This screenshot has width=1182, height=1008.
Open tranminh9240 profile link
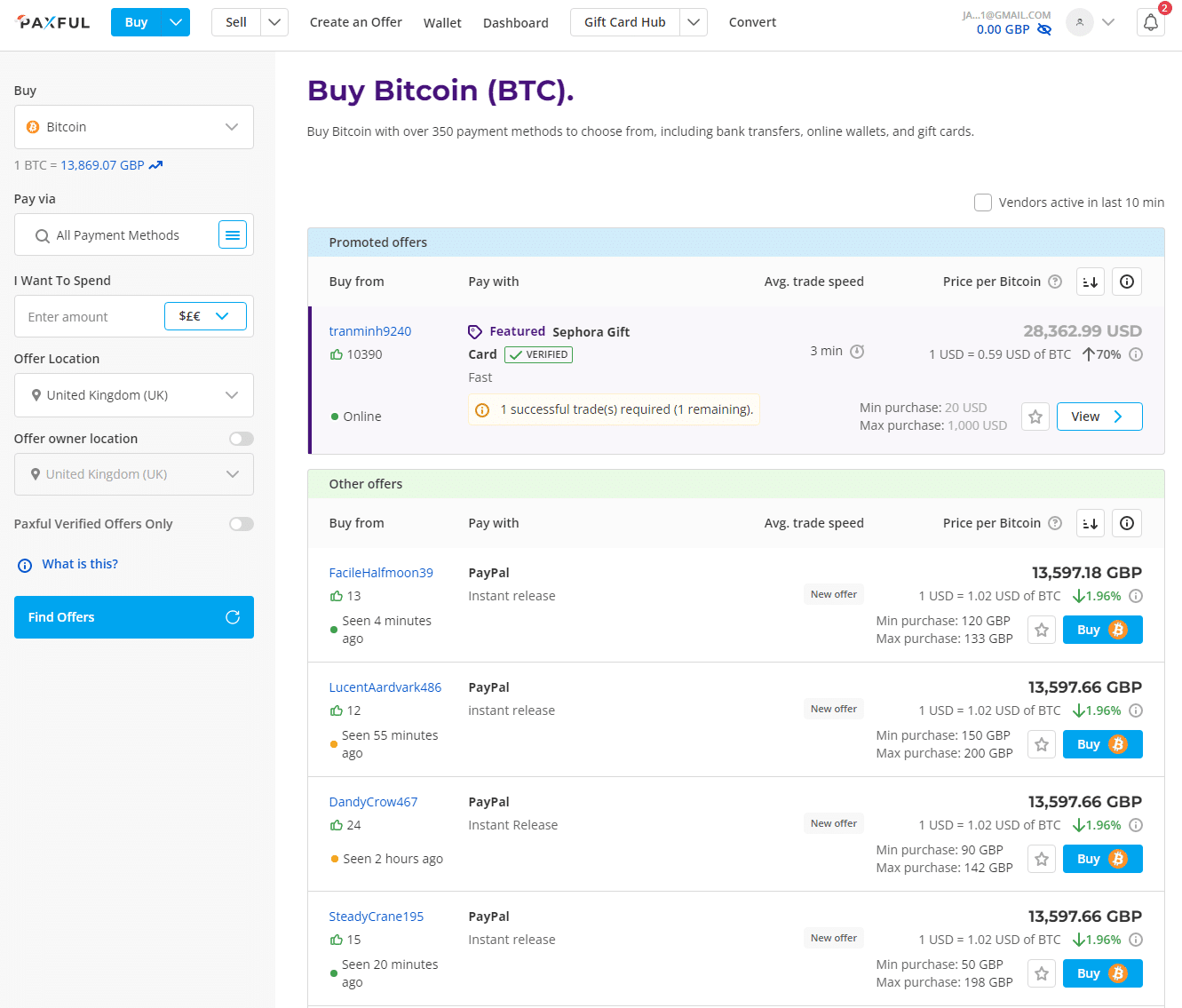coord(370,331)
